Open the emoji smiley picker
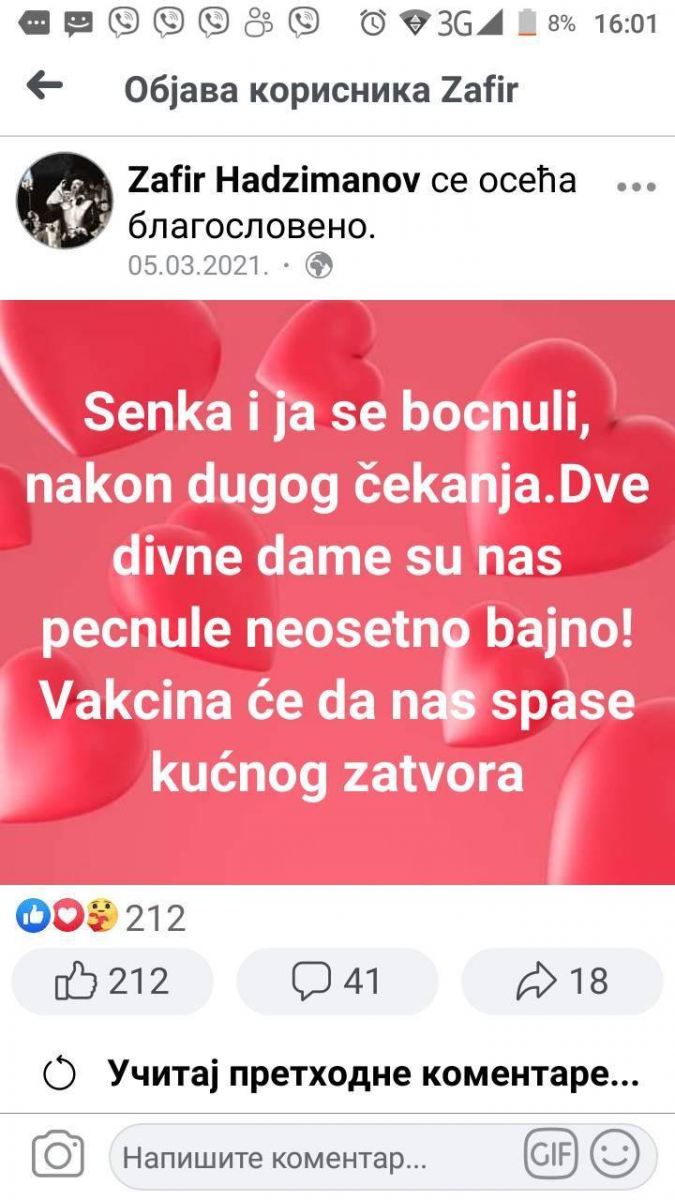 614,1156
